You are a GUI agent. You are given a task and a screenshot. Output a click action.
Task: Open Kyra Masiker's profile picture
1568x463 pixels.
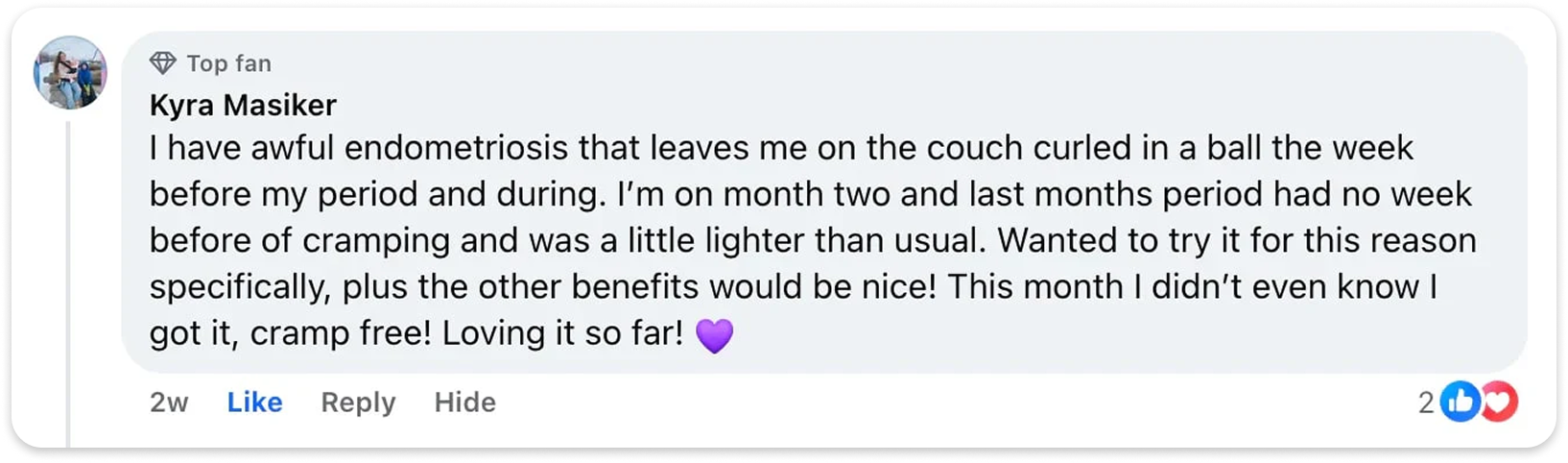click(x=69, y=72)
